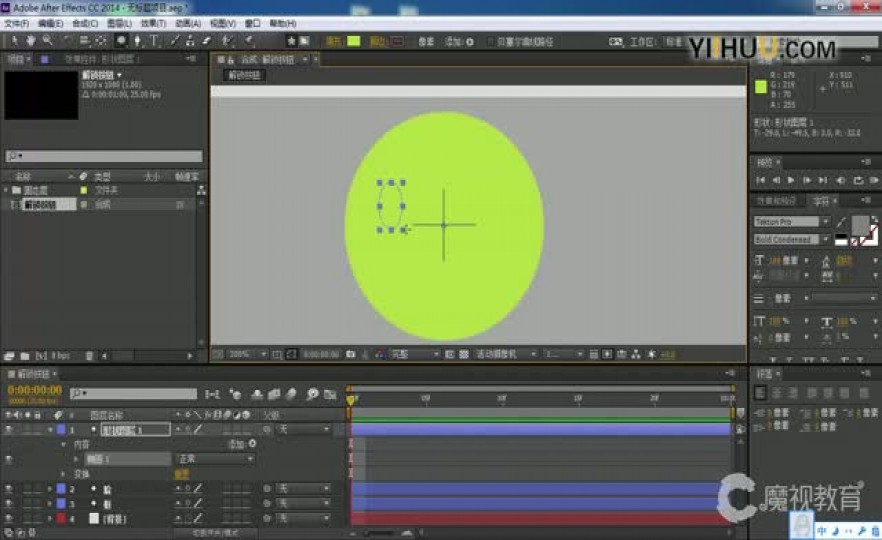This screenshot has width=882, height=540.
Task: Select the Ellipse shape tool
Action: (120, 40)
